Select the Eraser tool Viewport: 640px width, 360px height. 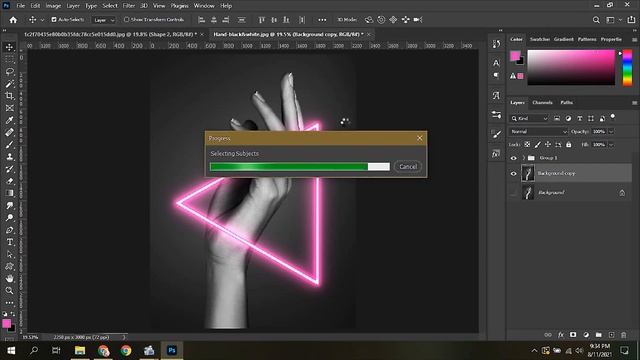(x=9, y=181)
